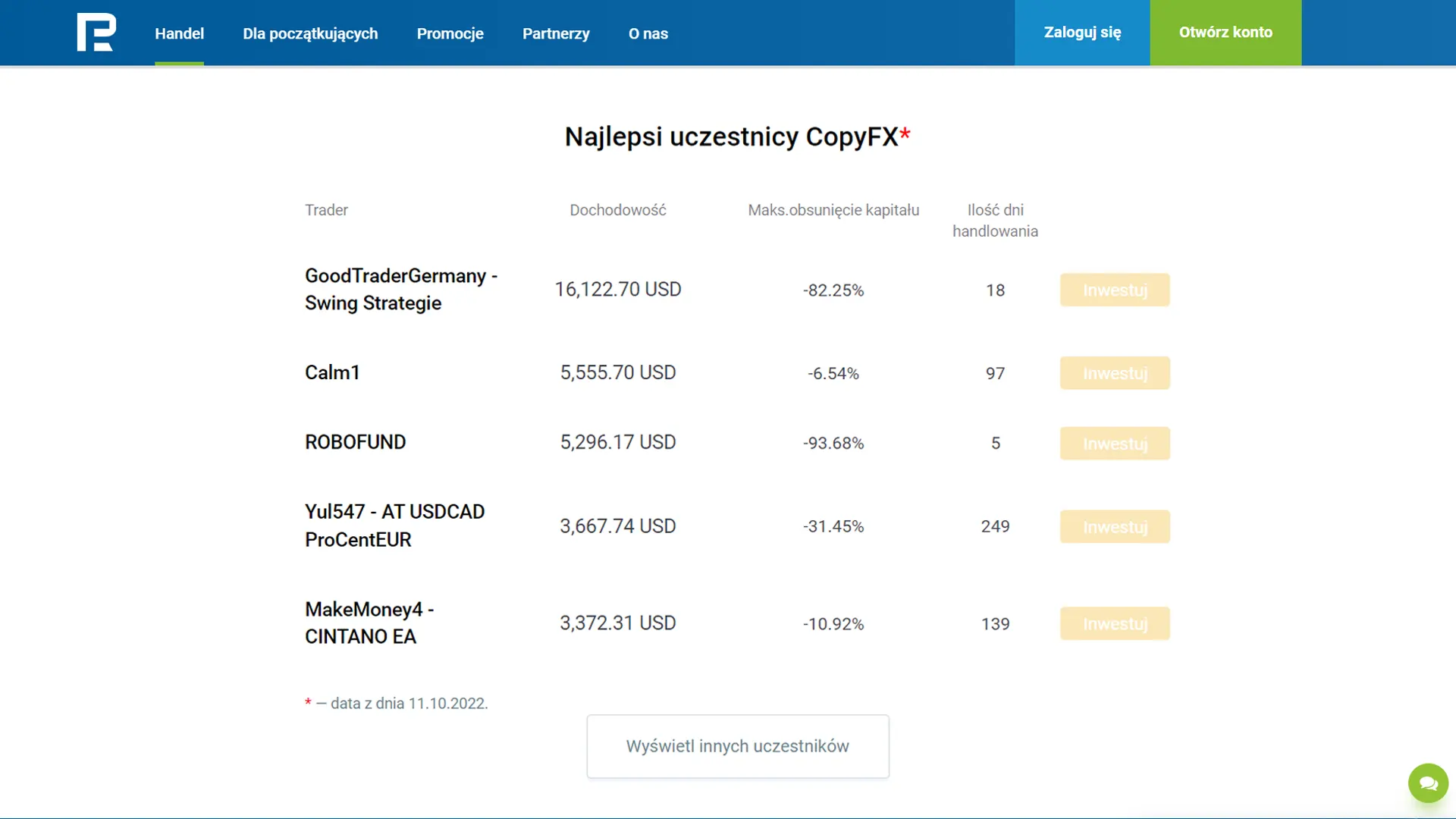
Task: Click the -82.25% drawdown value
Action: pyautogui.click(x=833, y=290)
